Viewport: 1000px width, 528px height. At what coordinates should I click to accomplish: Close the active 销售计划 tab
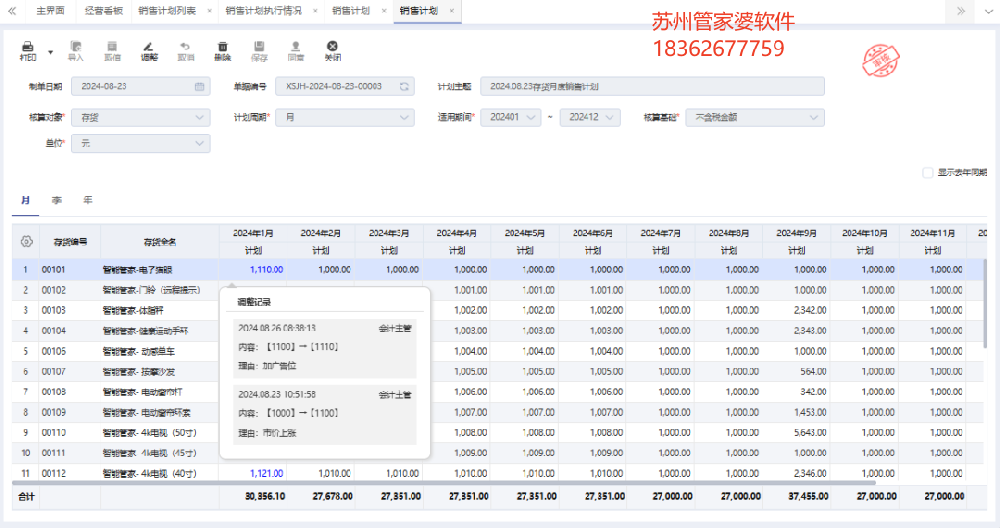(452, 11)
